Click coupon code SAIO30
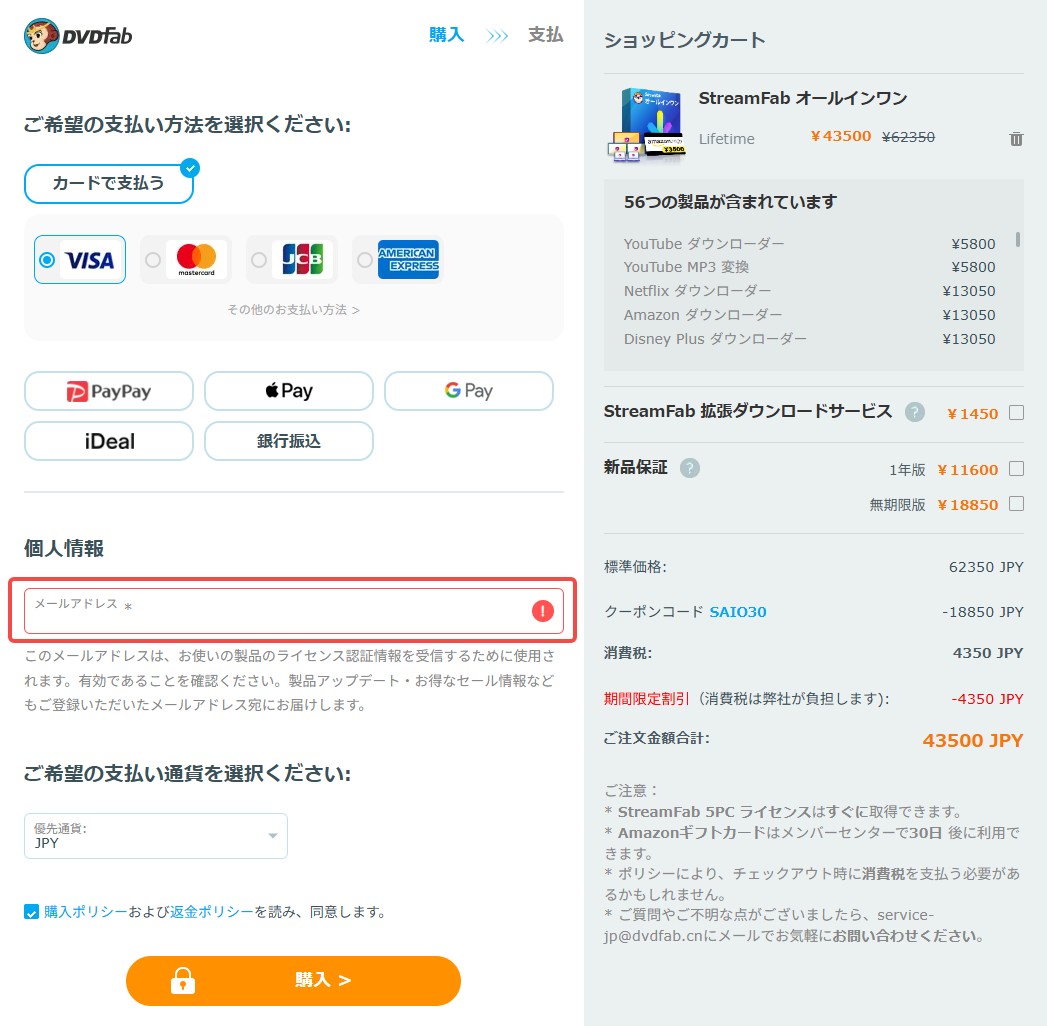The image size is (1047, 1026). [737, 612]
